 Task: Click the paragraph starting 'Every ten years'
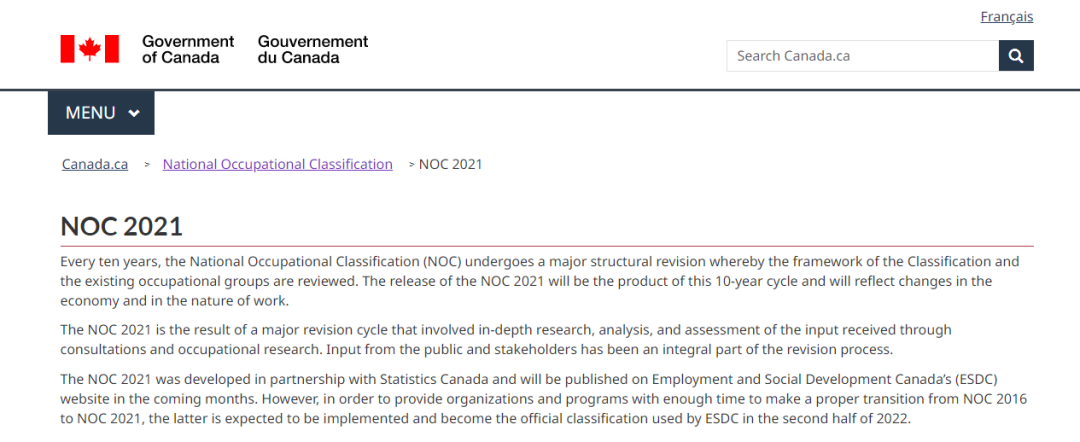(x=540, y=282)
